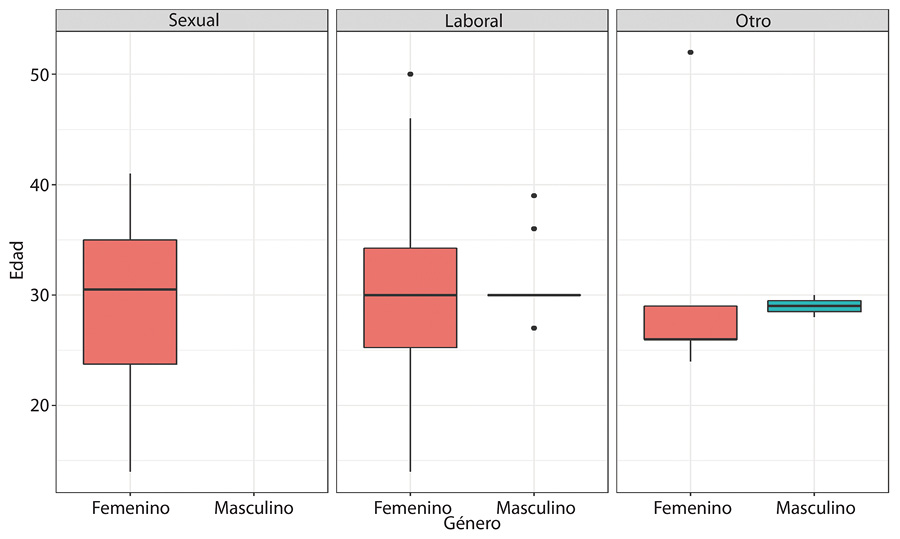Viewport: 900px width, 539px height.
Task: Click the Laboral Masculino outlier point at 39
Action: coord(534,195)
